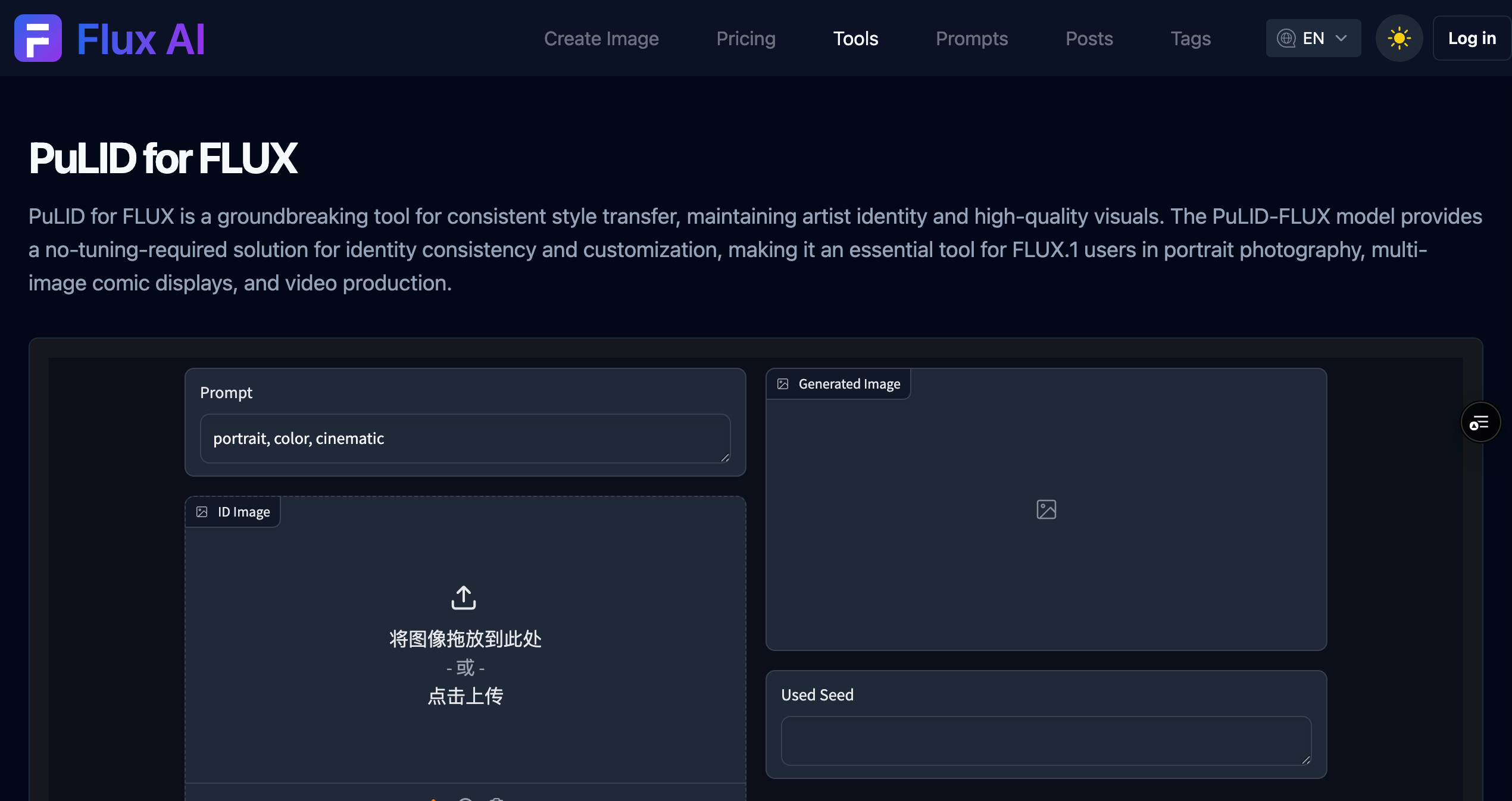Open the floating list menu icon
Screen dimensions: 1512x801
1480,423
